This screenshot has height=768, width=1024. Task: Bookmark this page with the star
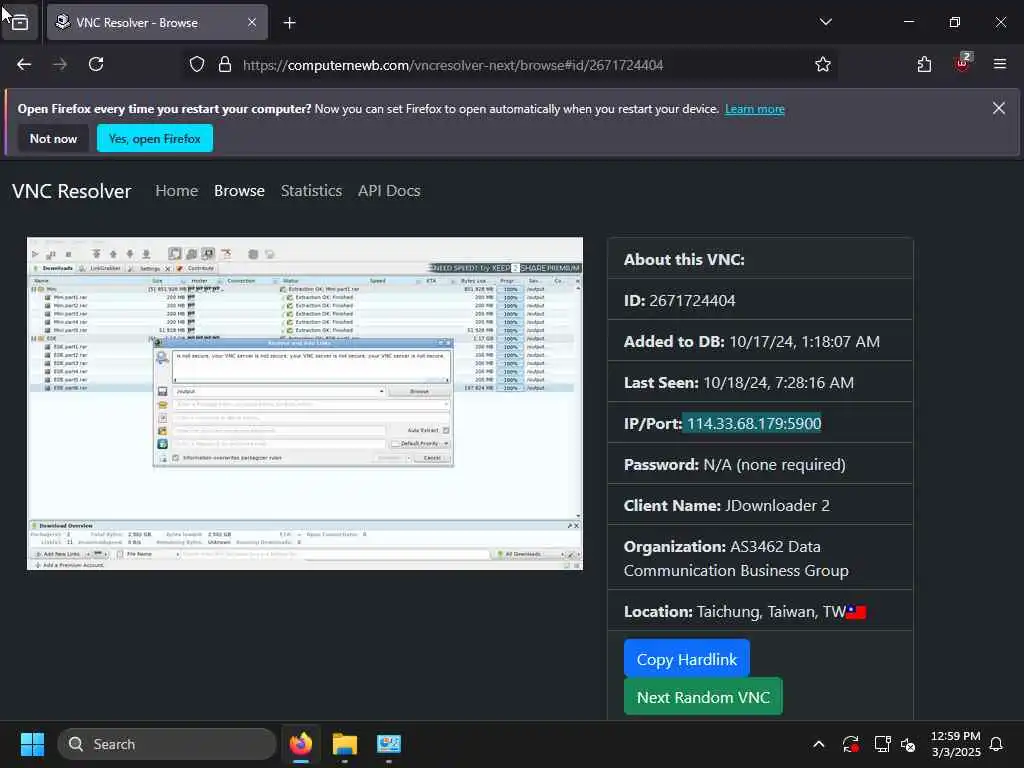(x=822, y=65)
